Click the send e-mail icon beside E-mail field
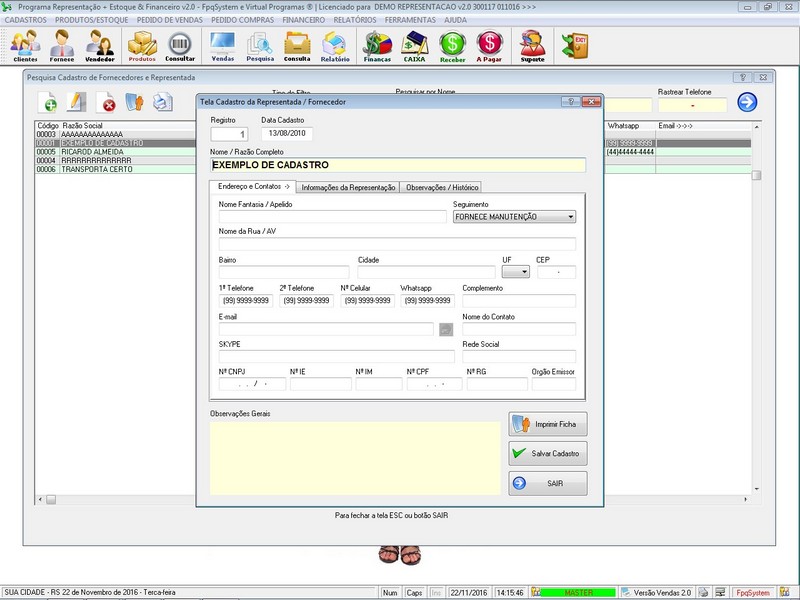The width and height of the screenshot is (800, 600). pyautogui.click(x=446, y=330)
